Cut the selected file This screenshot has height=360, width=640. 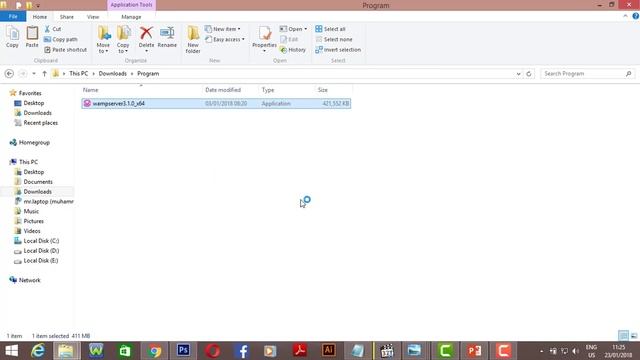tap(53, 29)
